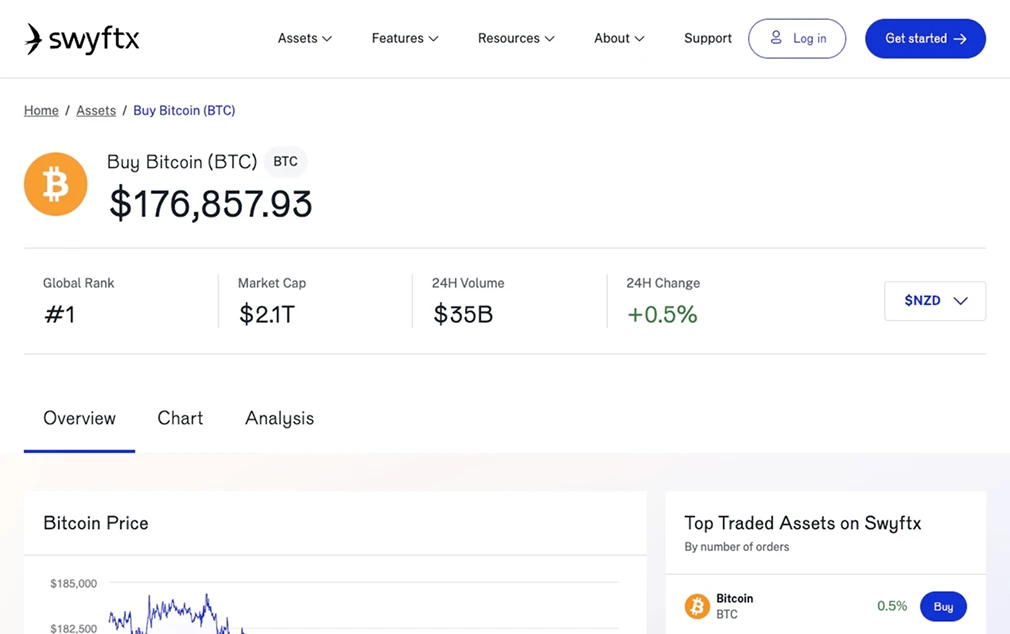Viewport: 1010px width, 634px height.
Task: Click the Market Cap $2.1T value
Action: click(267, 314)
